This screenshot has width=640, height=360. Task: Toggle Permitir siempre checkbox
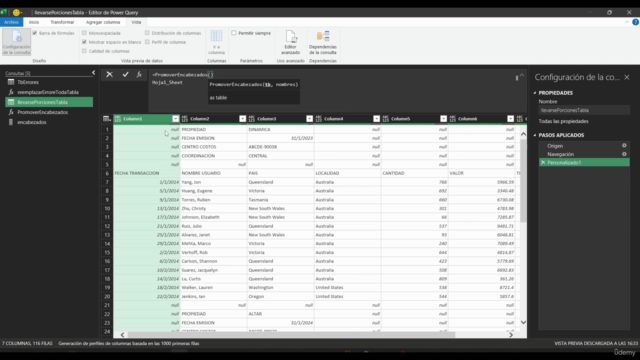(x=233, y=33)
